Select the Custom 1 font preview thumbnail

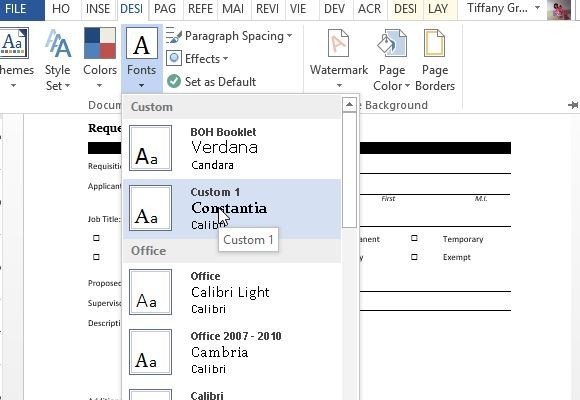[151, 208]
